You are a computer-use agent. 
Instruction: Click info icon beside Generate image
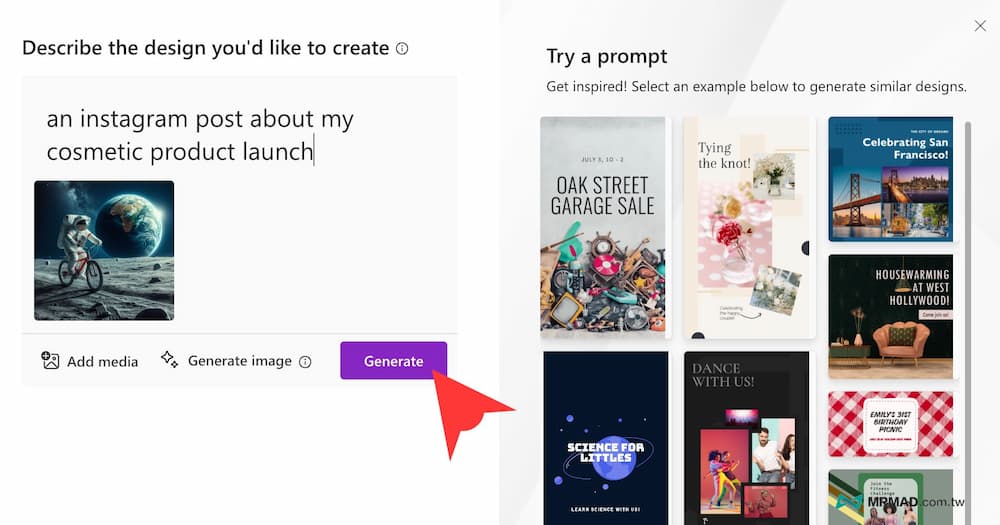tap(306, 362)
